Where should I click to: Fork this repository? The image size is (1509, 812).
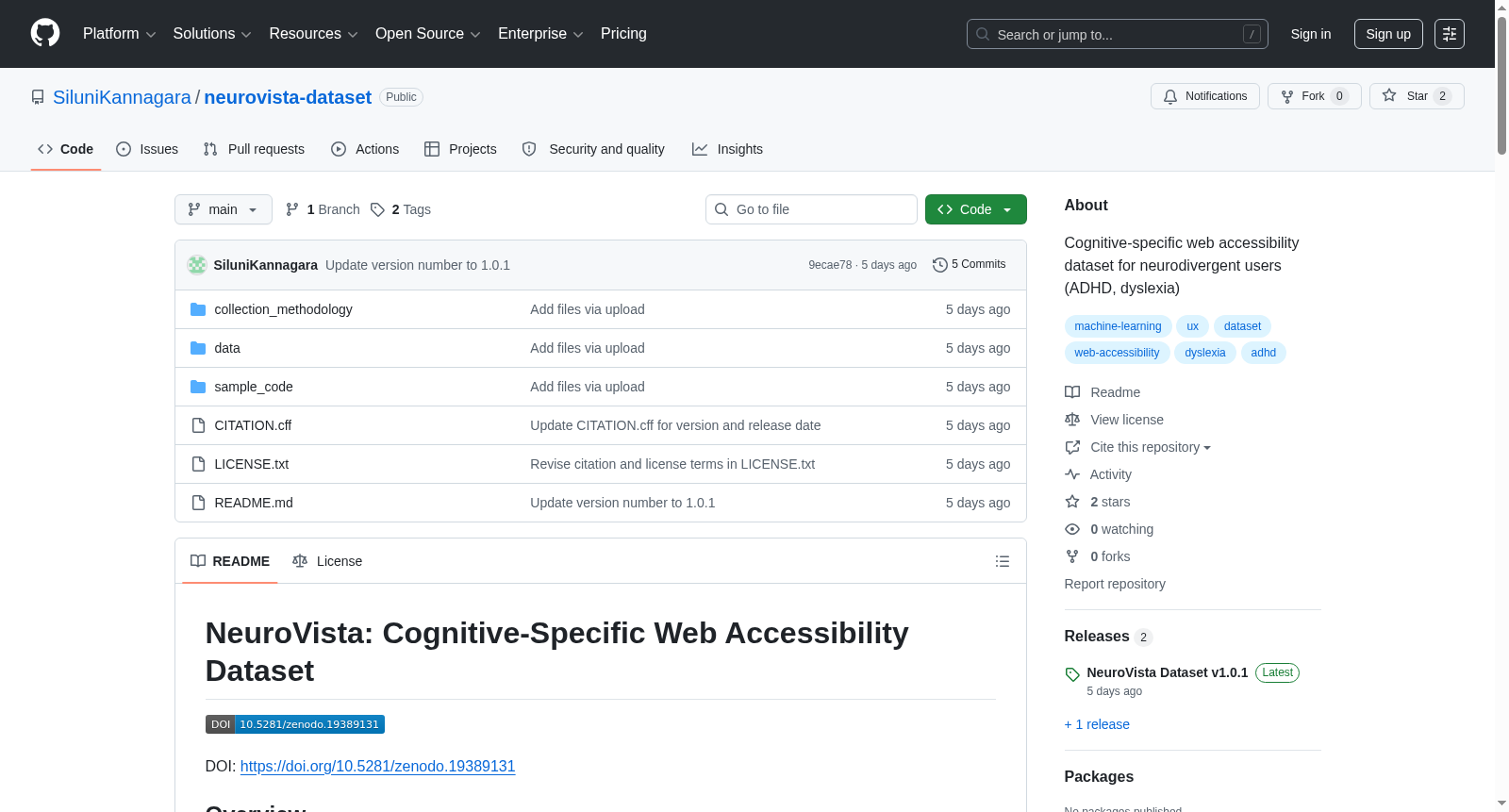(1314, 96)
